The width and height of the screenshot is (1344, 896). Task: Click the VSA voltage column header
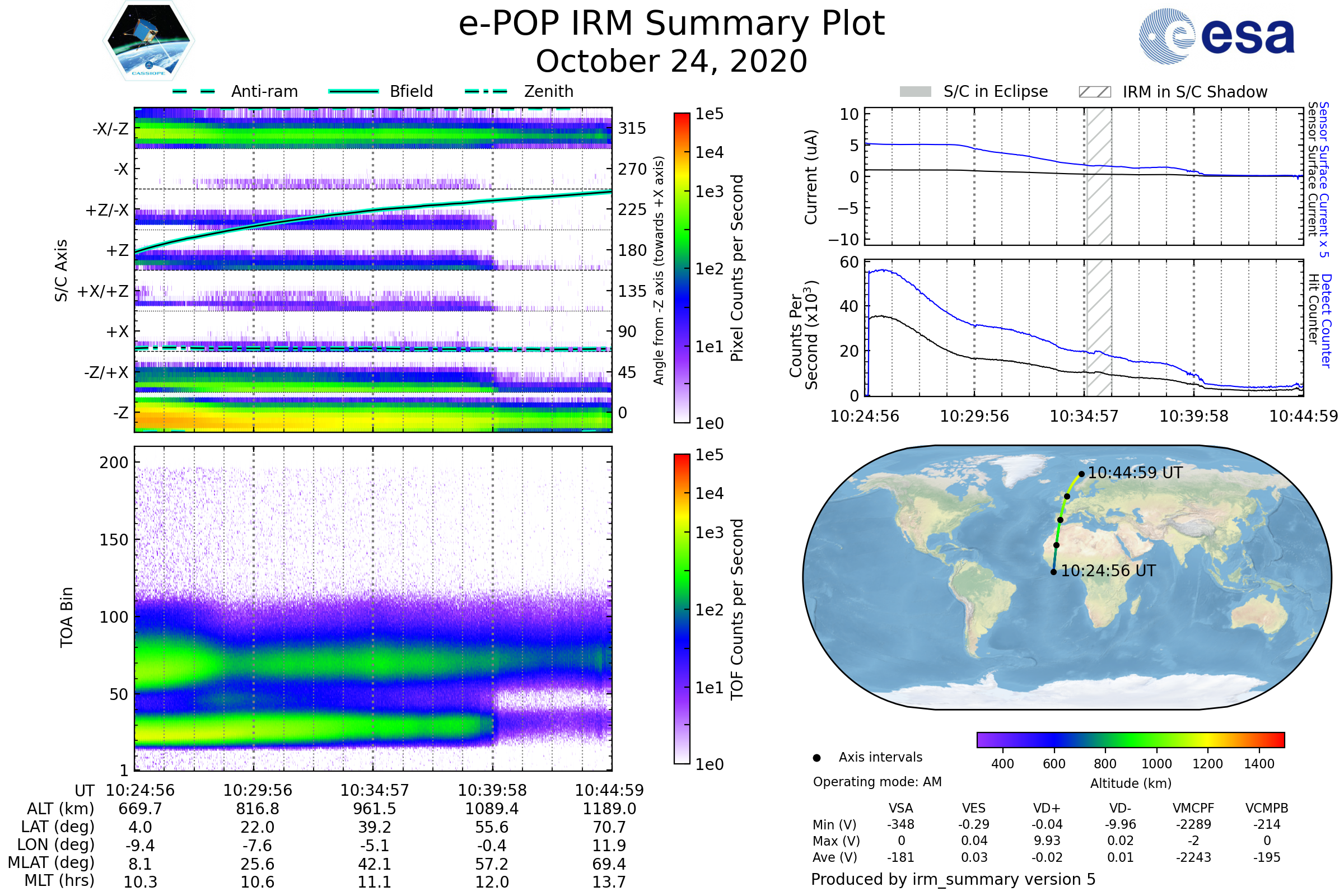coord(900,808)
